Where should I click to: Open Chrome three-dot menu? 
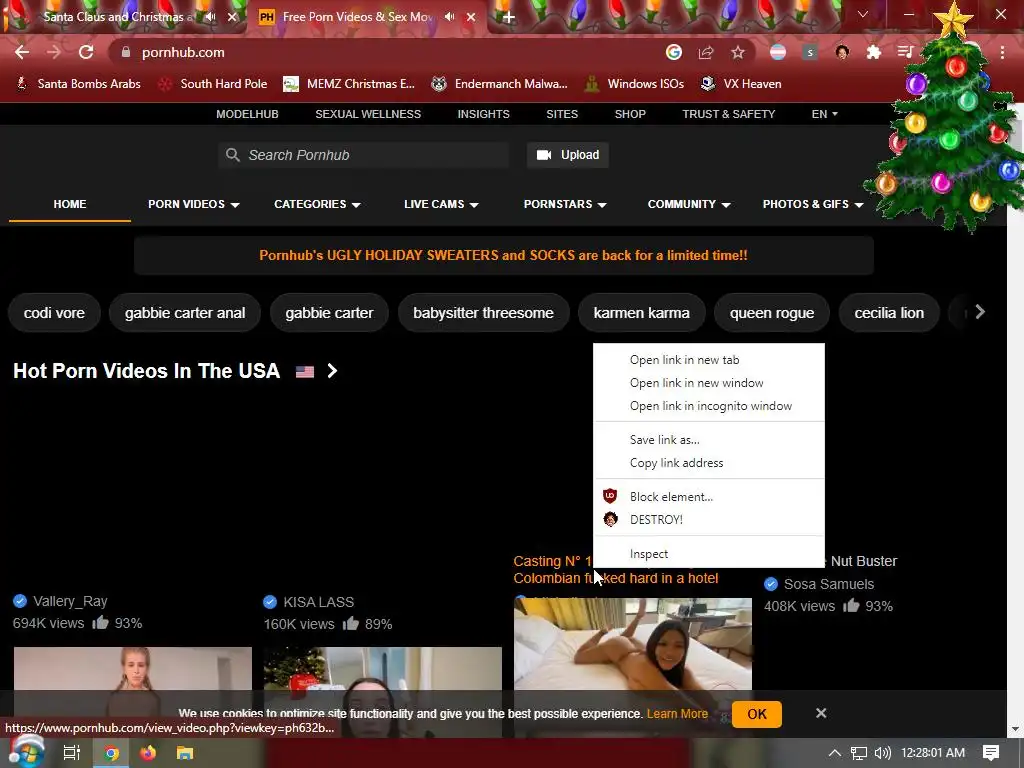coord(1002,52)
